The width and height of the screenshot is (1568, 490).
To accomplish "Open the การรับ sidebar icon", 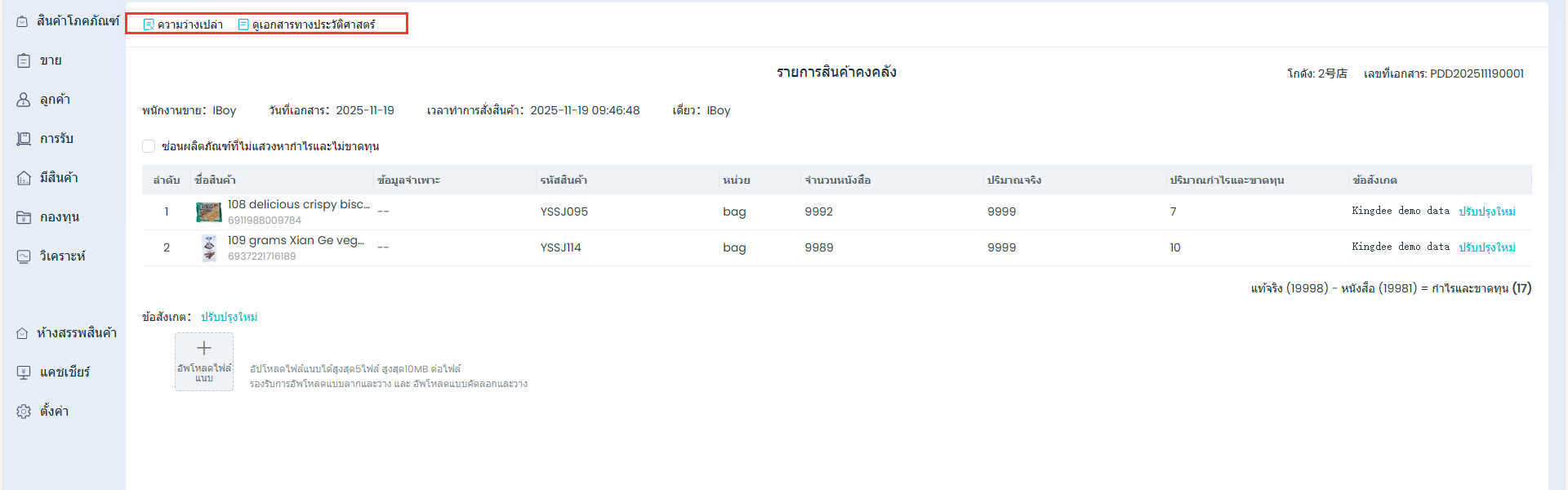I will pyautogui.click(x=24, y=139).
